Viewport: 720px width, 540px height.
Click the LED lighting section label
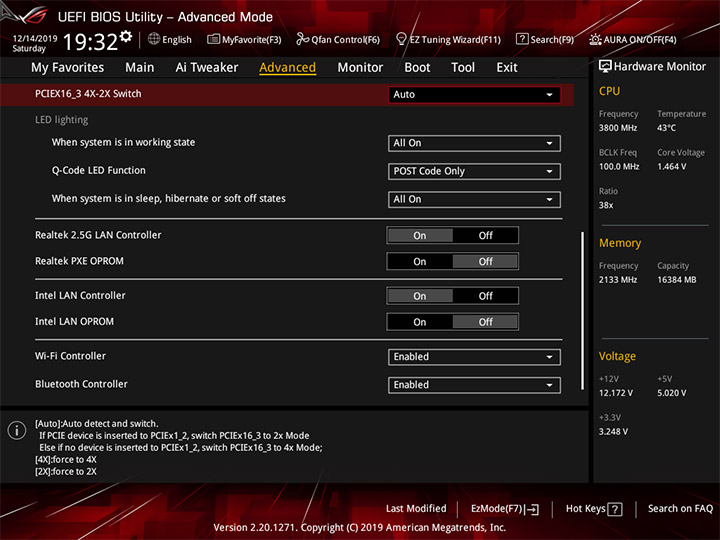coord(62,120)
